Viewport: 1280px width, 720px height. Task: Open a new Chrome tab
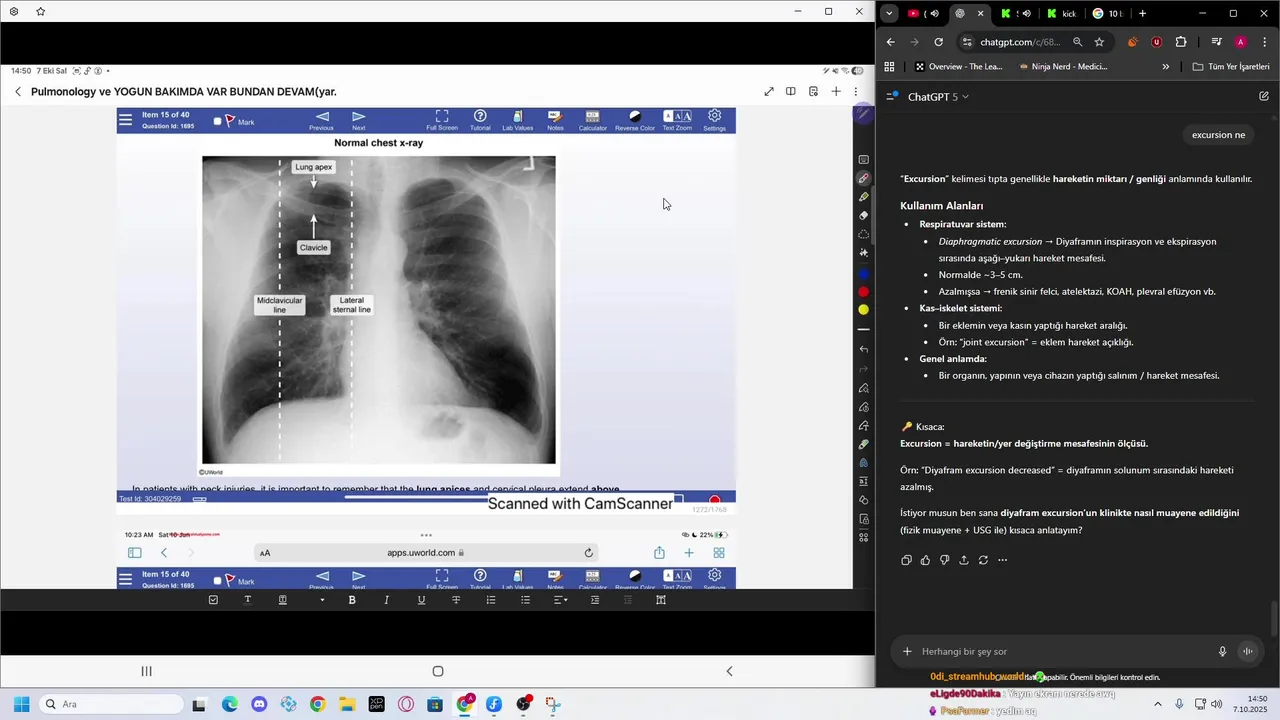pyautogui.click(x=1142, y=13)
